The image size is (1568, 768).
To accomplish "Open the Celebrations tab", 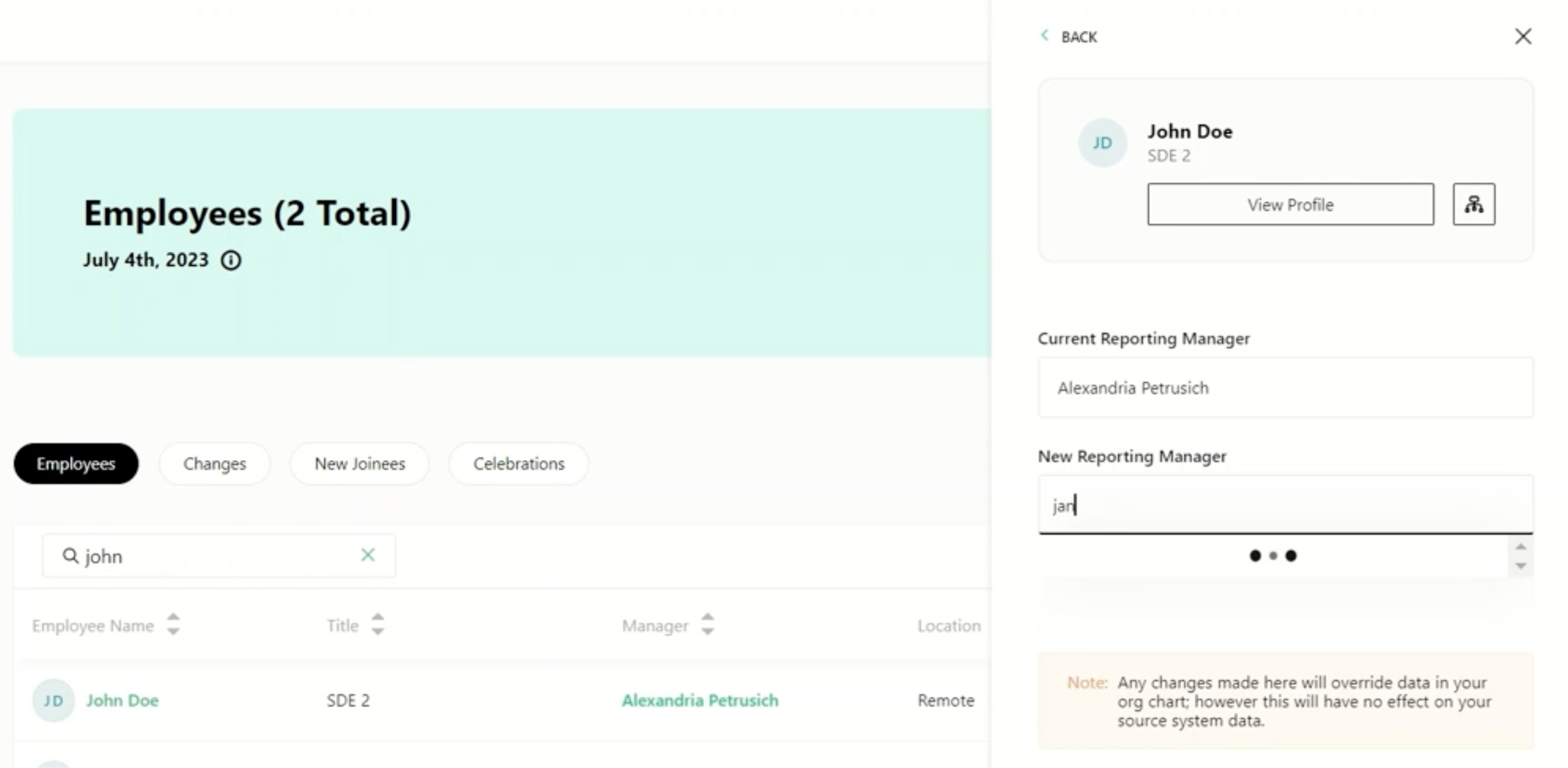I will (x=519, y=463).
